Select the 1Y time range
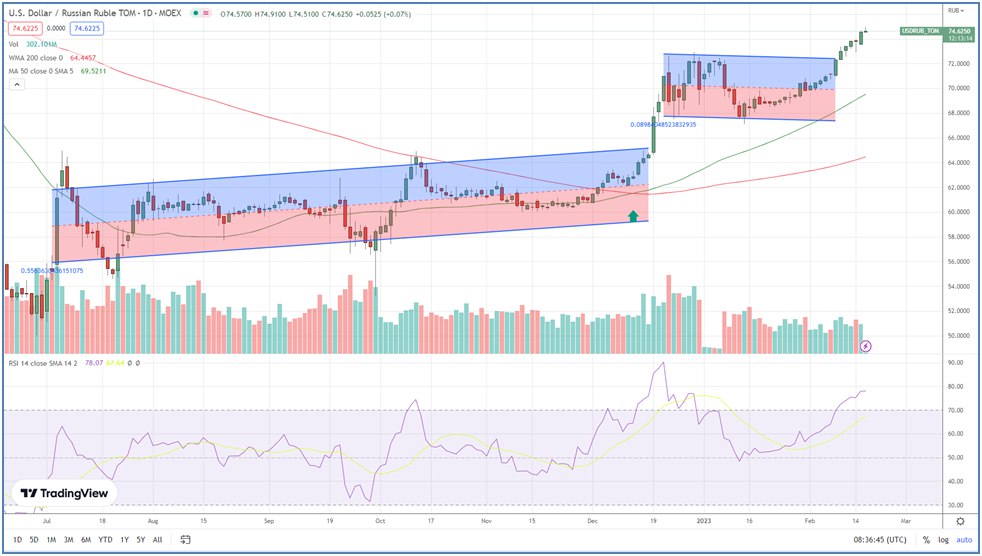 click(125, 540)
